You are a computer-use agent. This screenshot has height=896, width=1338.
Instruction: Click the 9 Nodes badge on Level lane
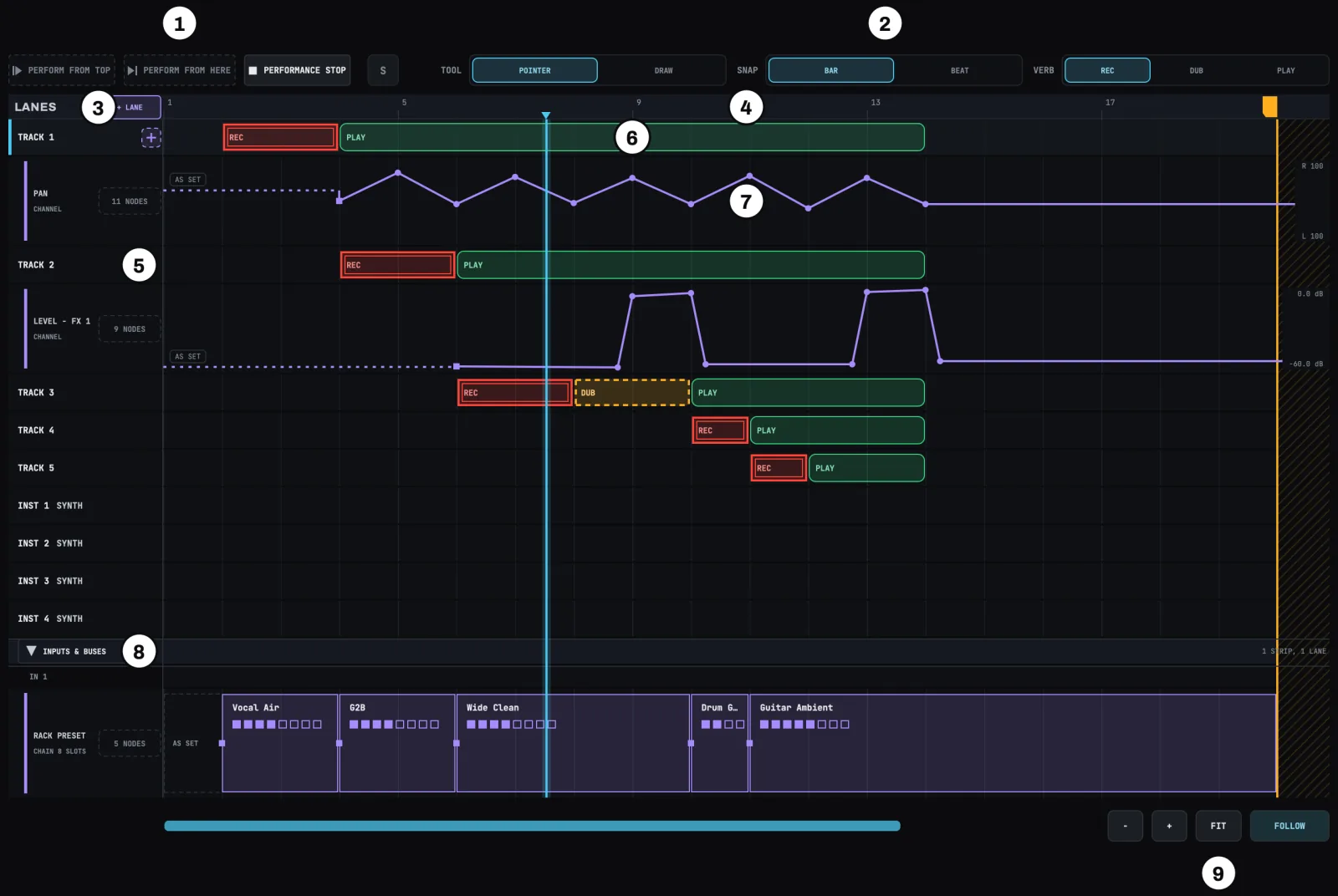coord(130,329)
